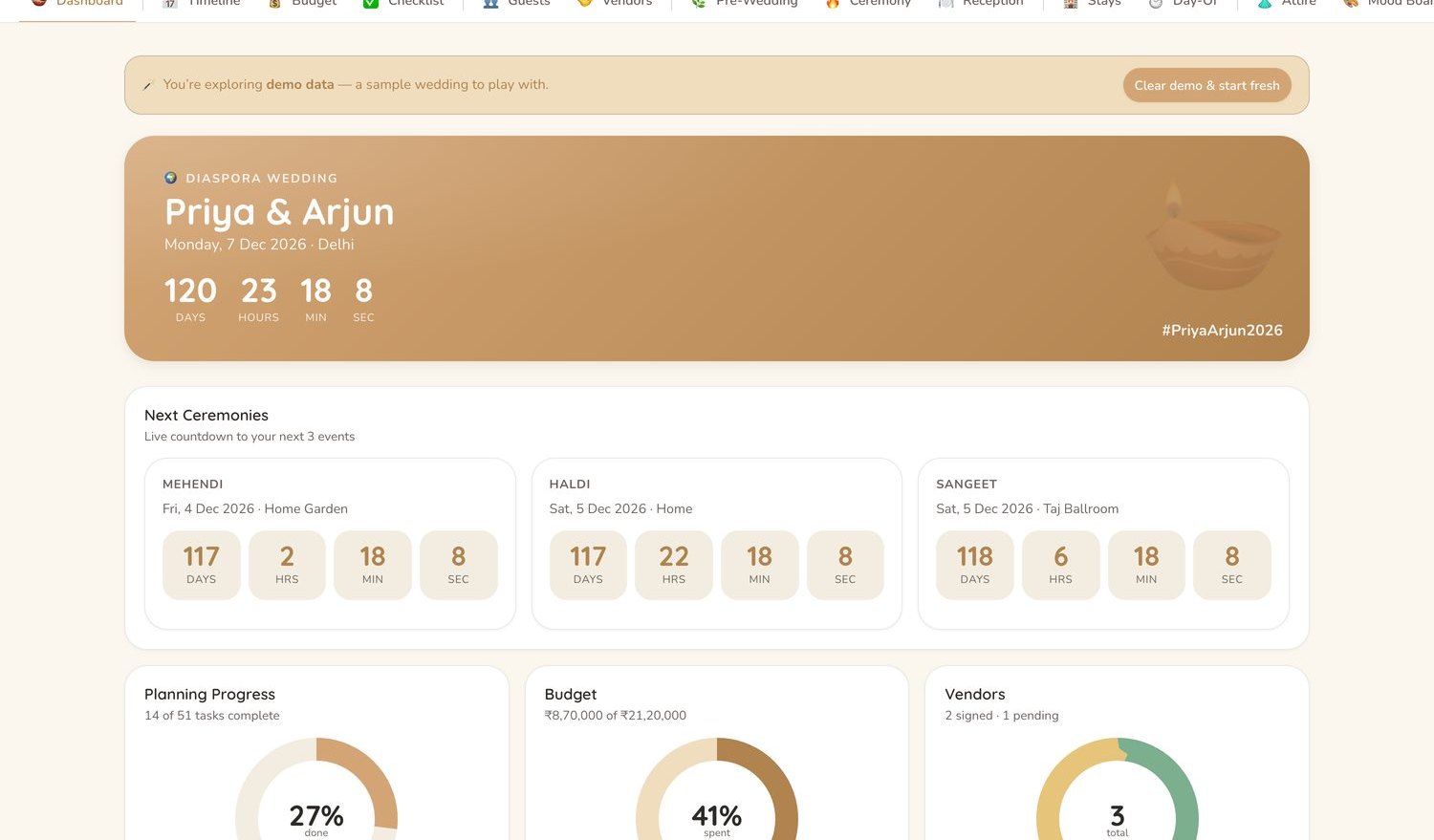
Task: Click the Clear demo & start fresh button
Action: click(x=1206, y=85)
